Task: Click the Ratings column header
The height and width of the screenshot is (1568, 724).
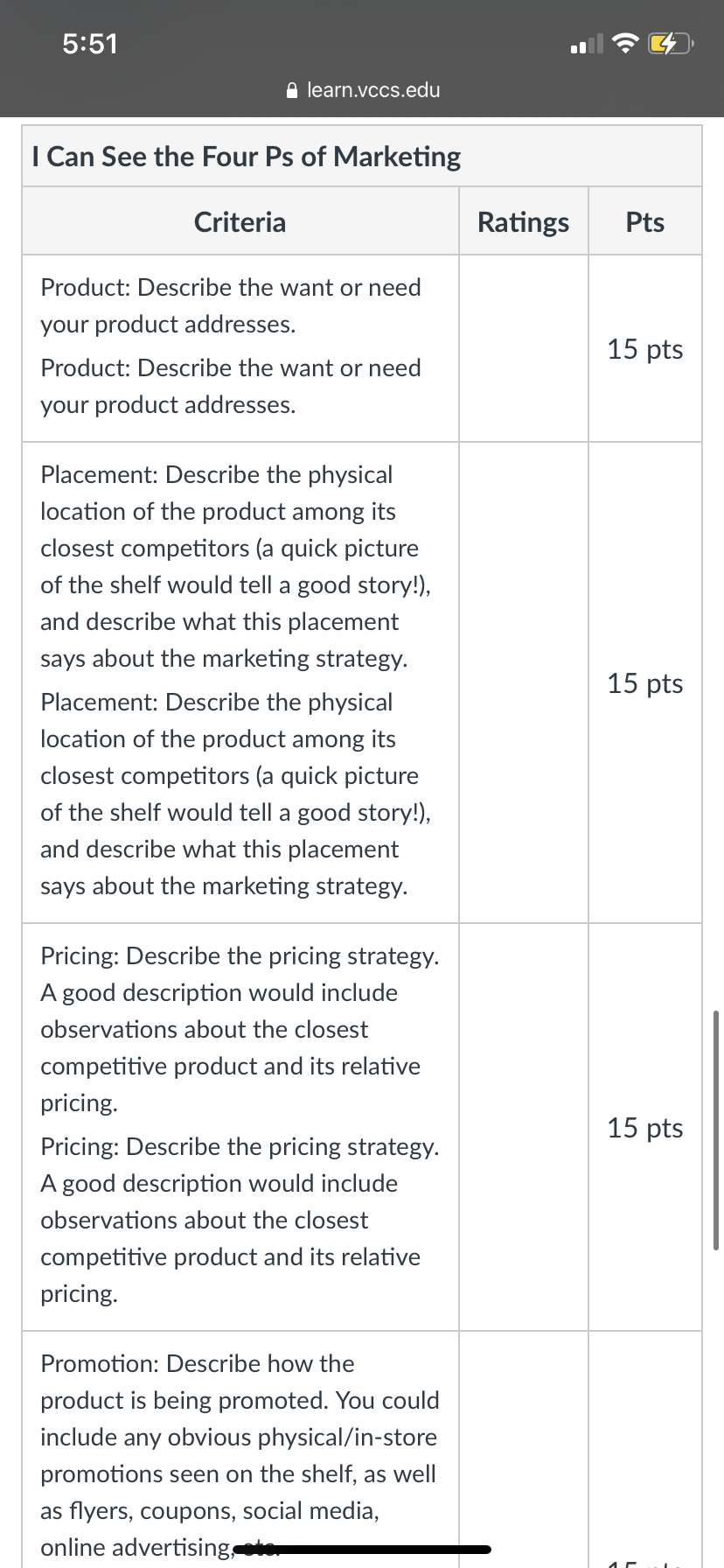Action: point(523,222)
